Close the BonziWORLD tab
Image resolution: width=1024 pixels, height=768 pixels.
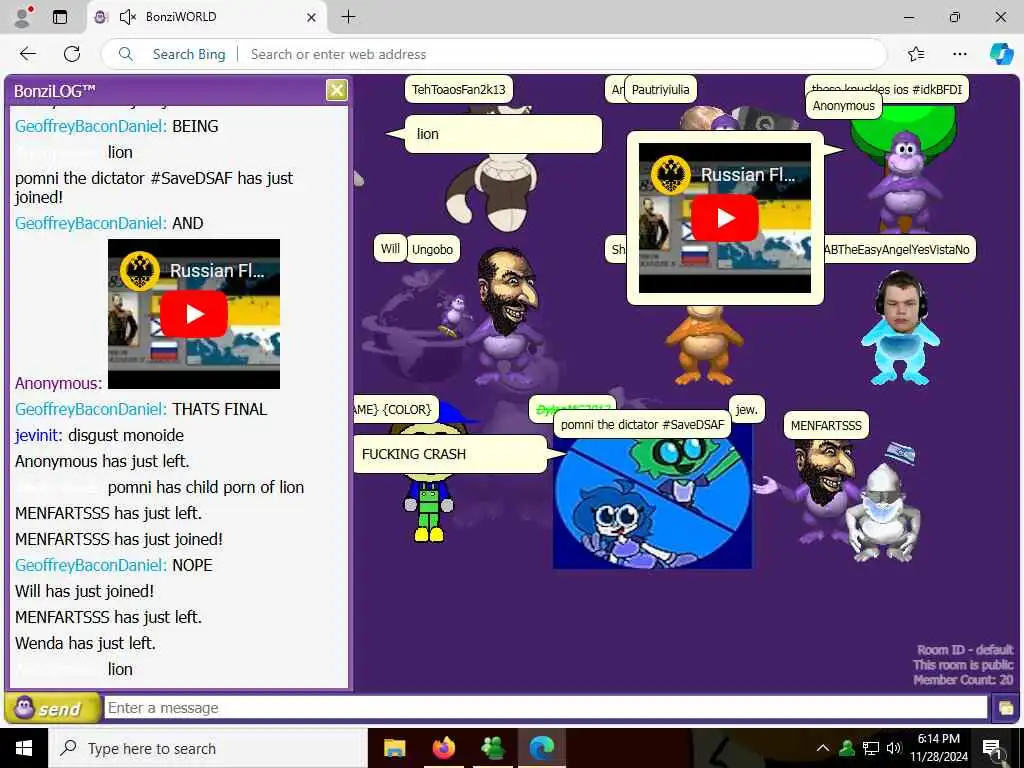pyautogui.click(x=312, y=17)
